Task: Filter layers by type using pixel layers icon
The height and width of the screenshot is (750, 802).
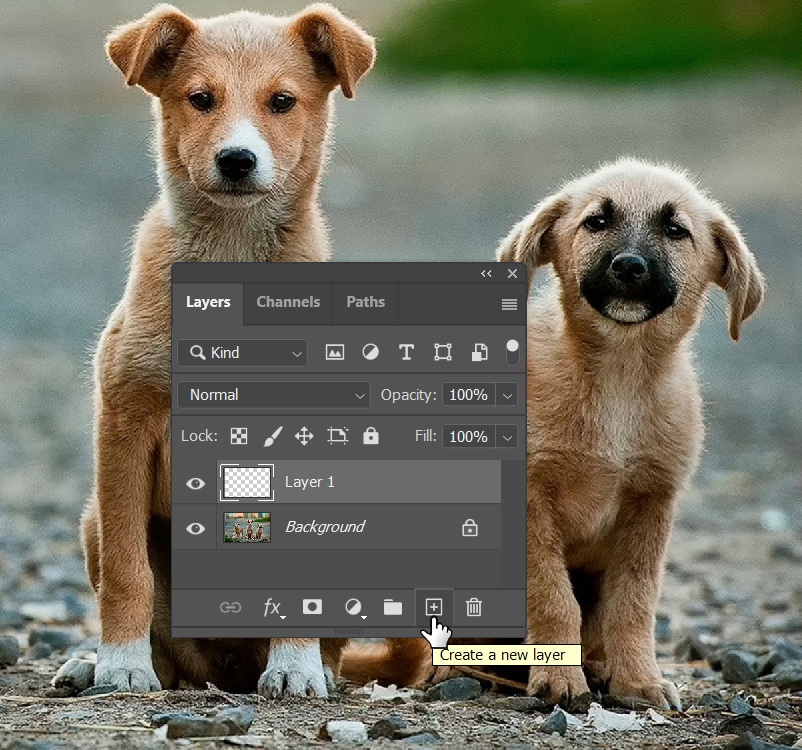Action: [x=335, y=352]
